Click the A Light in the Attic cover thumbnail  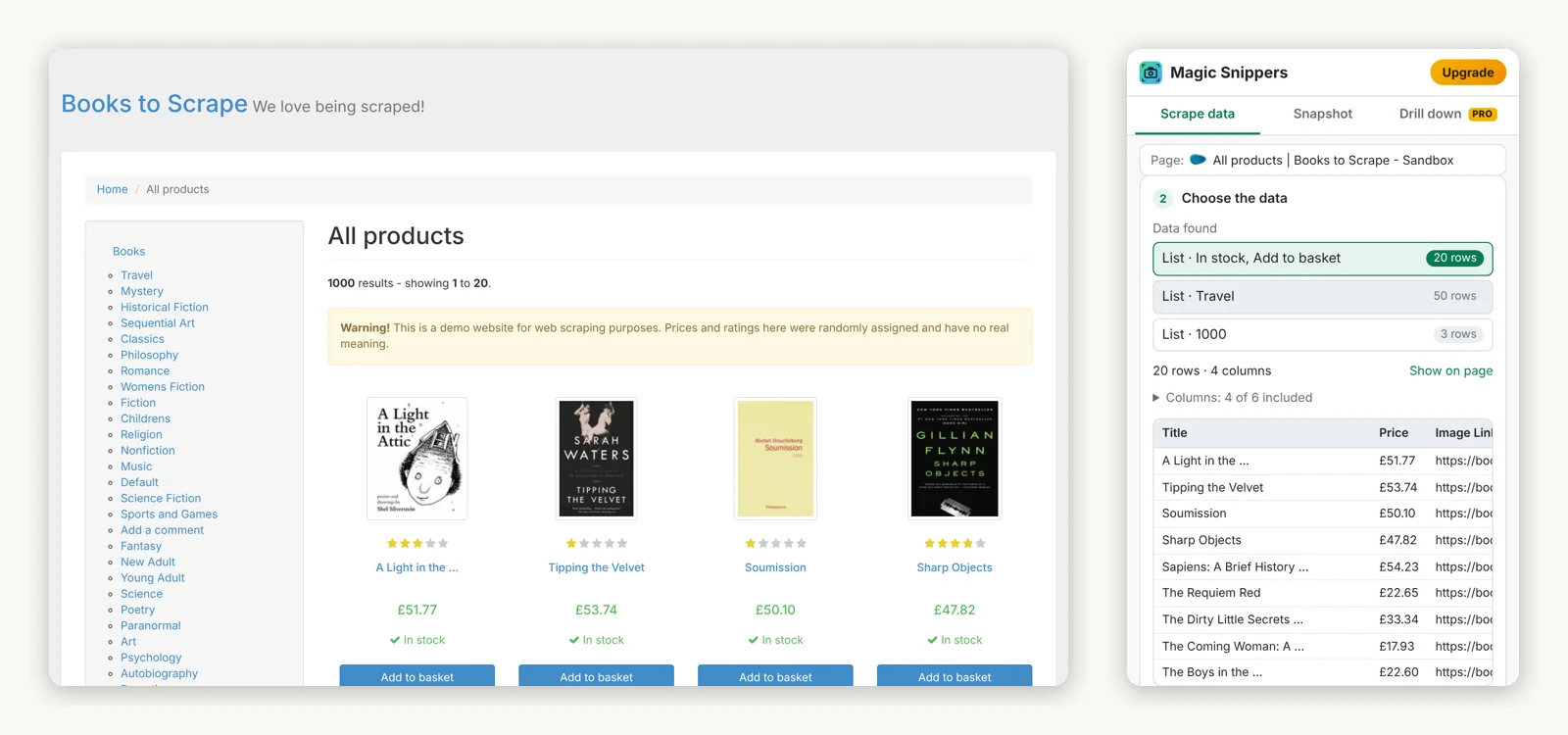[x=417, y=459]
